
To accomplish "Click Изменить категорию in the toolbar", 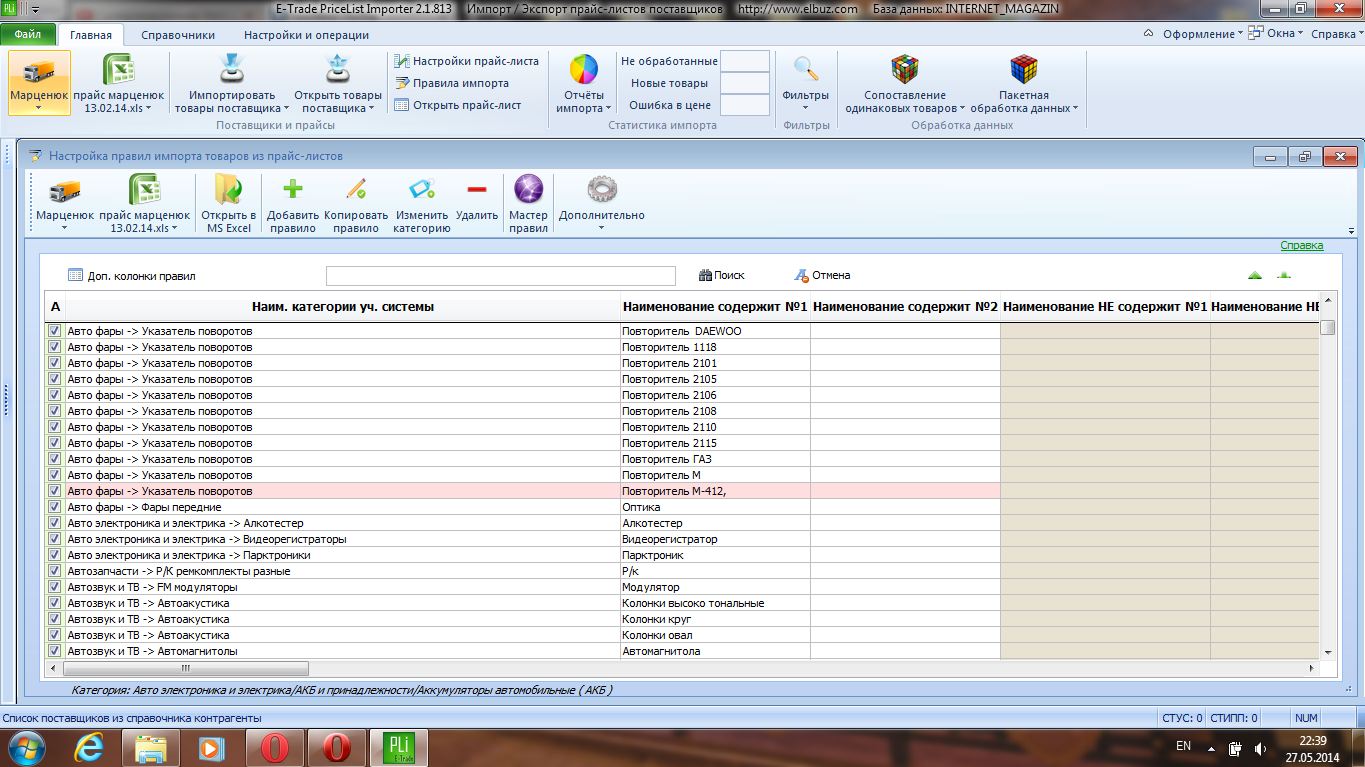I will [421, 204].
